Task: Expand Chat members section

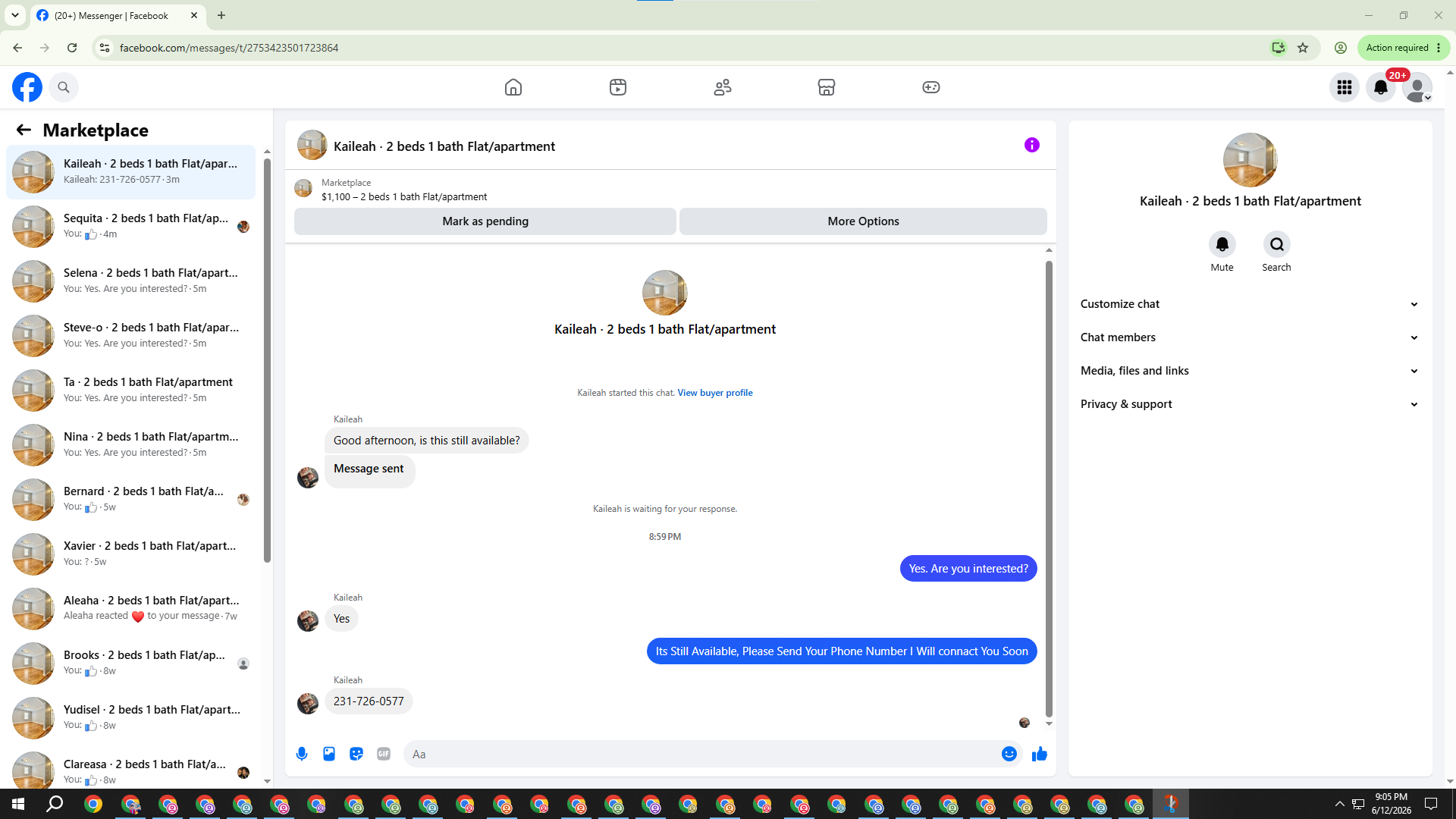Action: tap(1250, 337)
